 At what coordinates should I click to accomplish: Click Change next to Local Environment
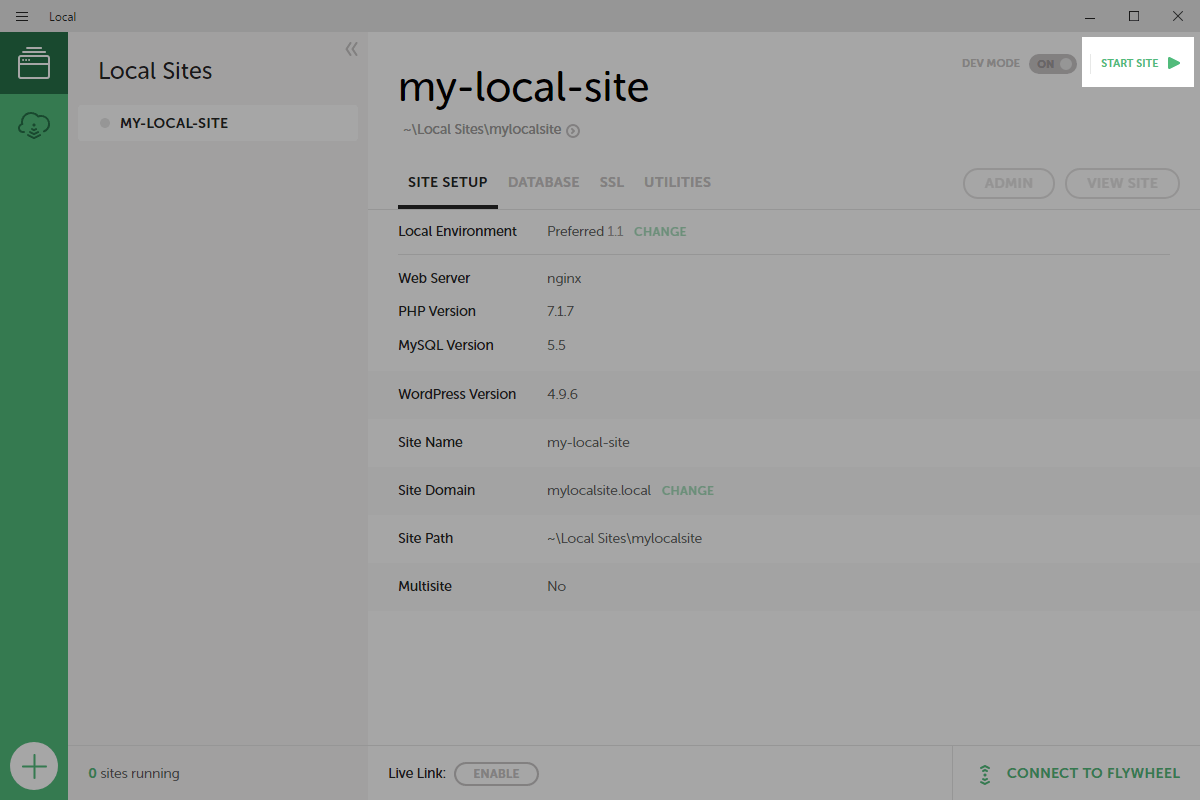[660, 231]
